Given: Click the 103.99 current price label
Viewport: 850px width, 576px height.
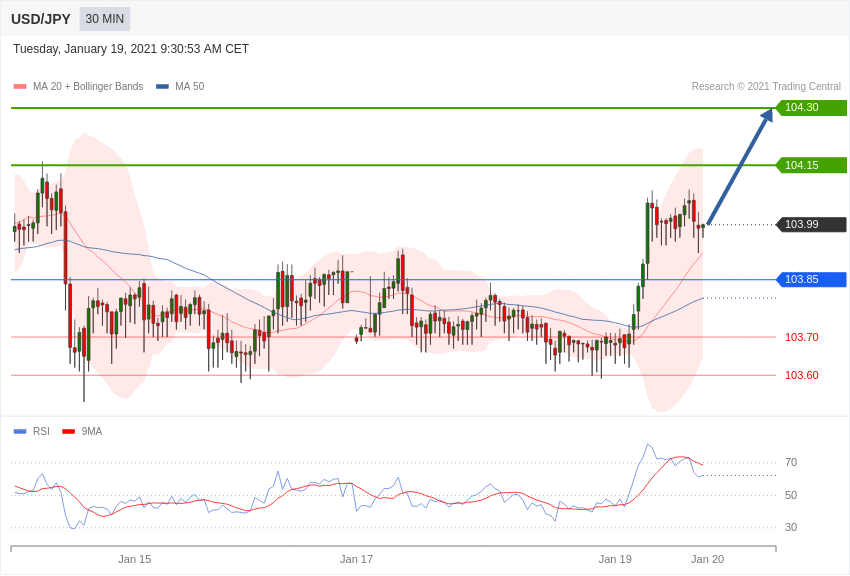Looking at the screenshot, I should [x=811, y=224].
